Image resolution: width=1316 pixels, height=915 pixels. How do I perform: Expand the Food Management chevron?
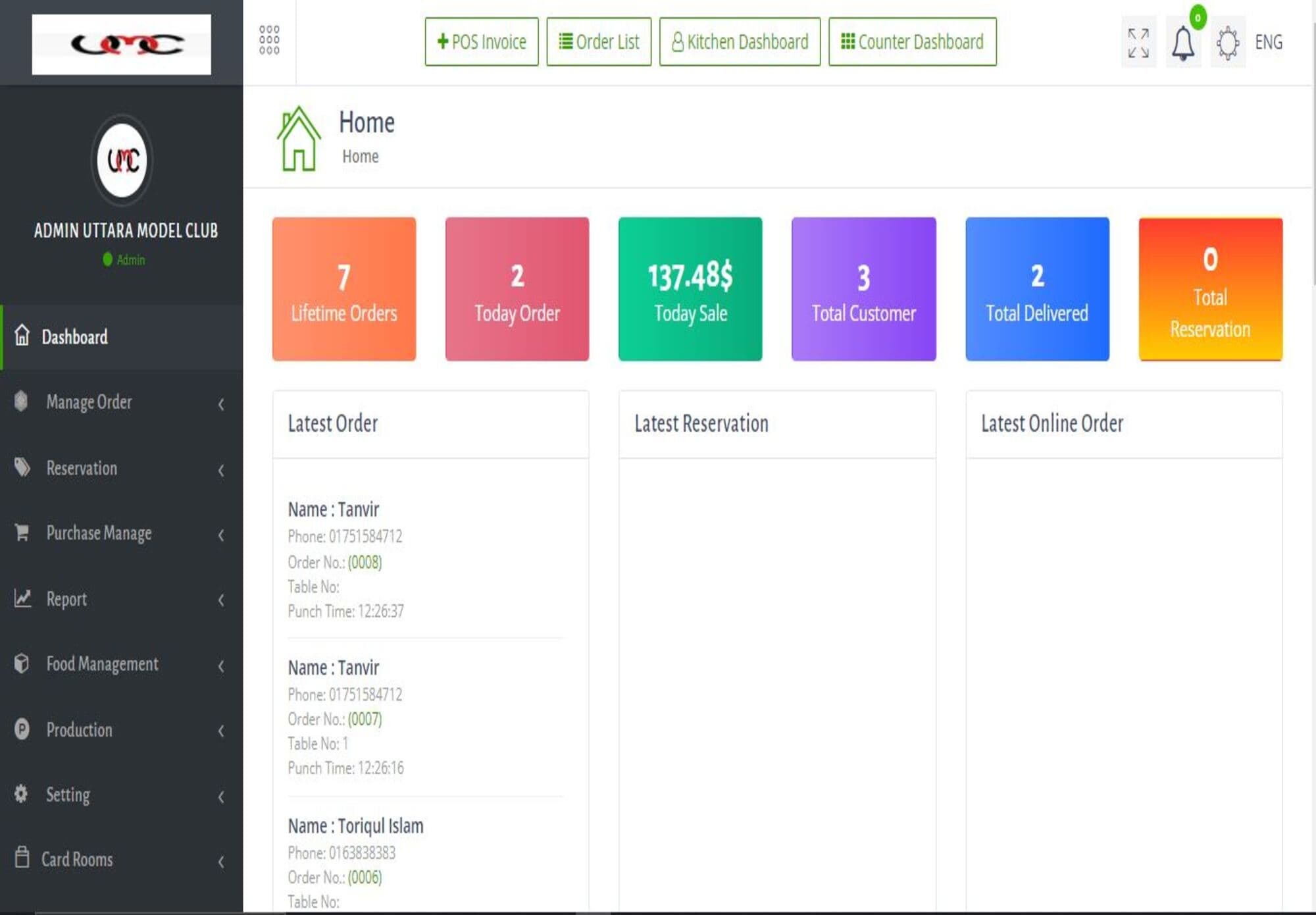221,666
